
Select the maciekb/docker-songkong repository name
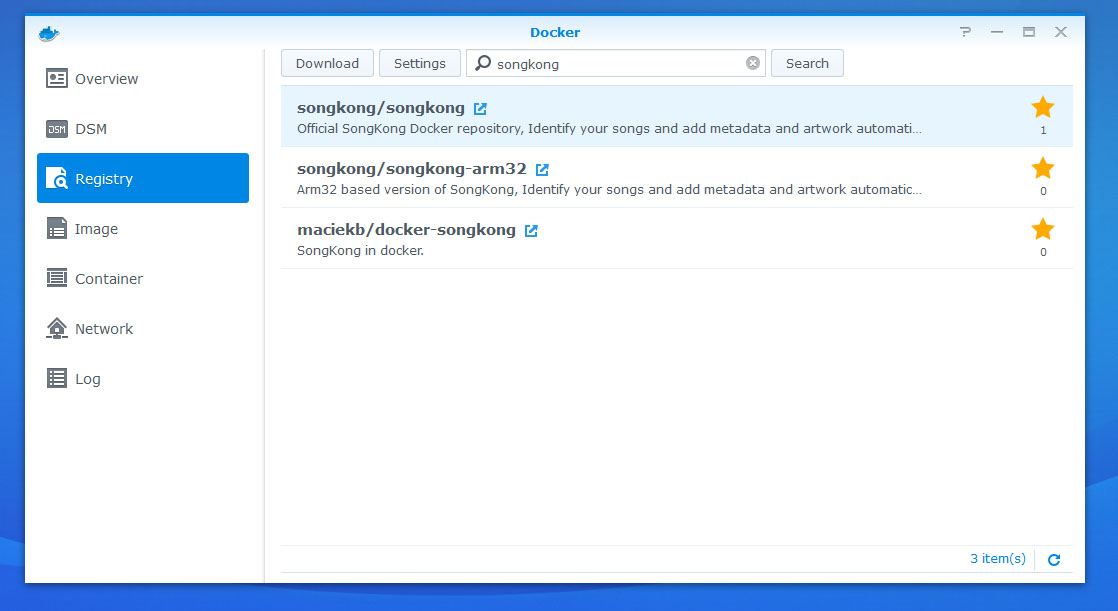pos(406,230)
